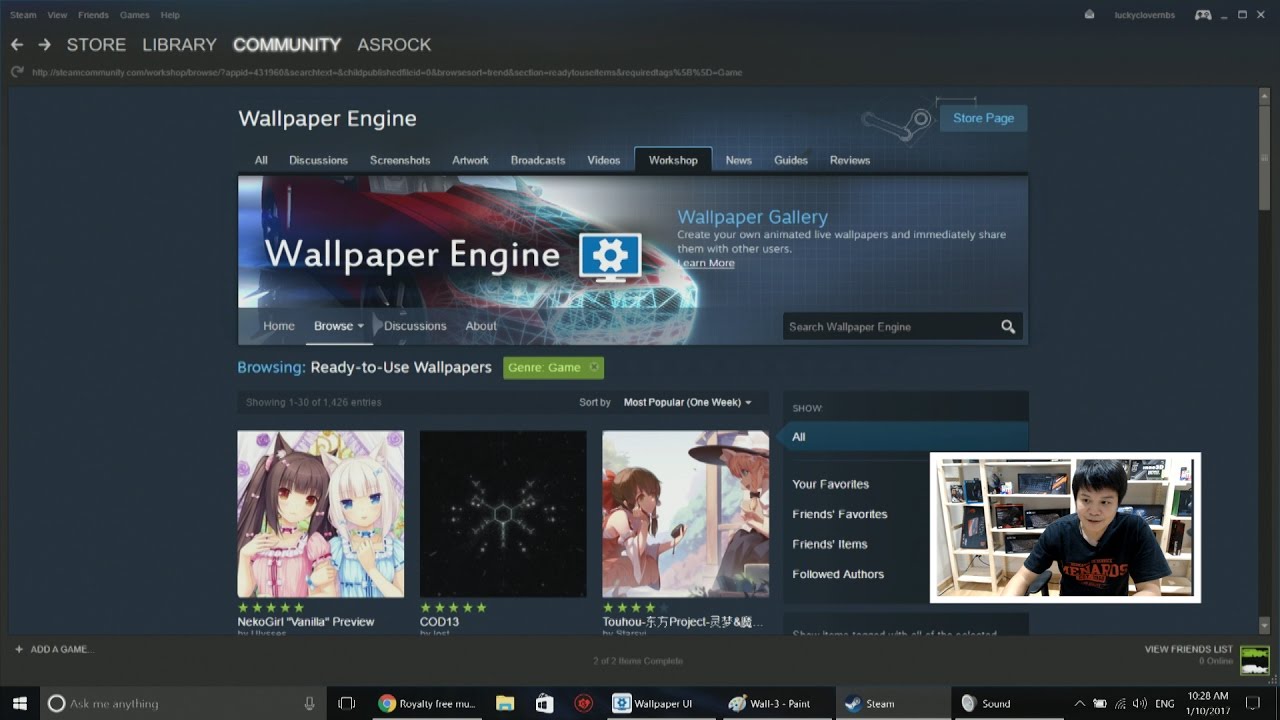Show hidden system tray icons
Screen dimensions: 1280x720
pos(1079,703)
